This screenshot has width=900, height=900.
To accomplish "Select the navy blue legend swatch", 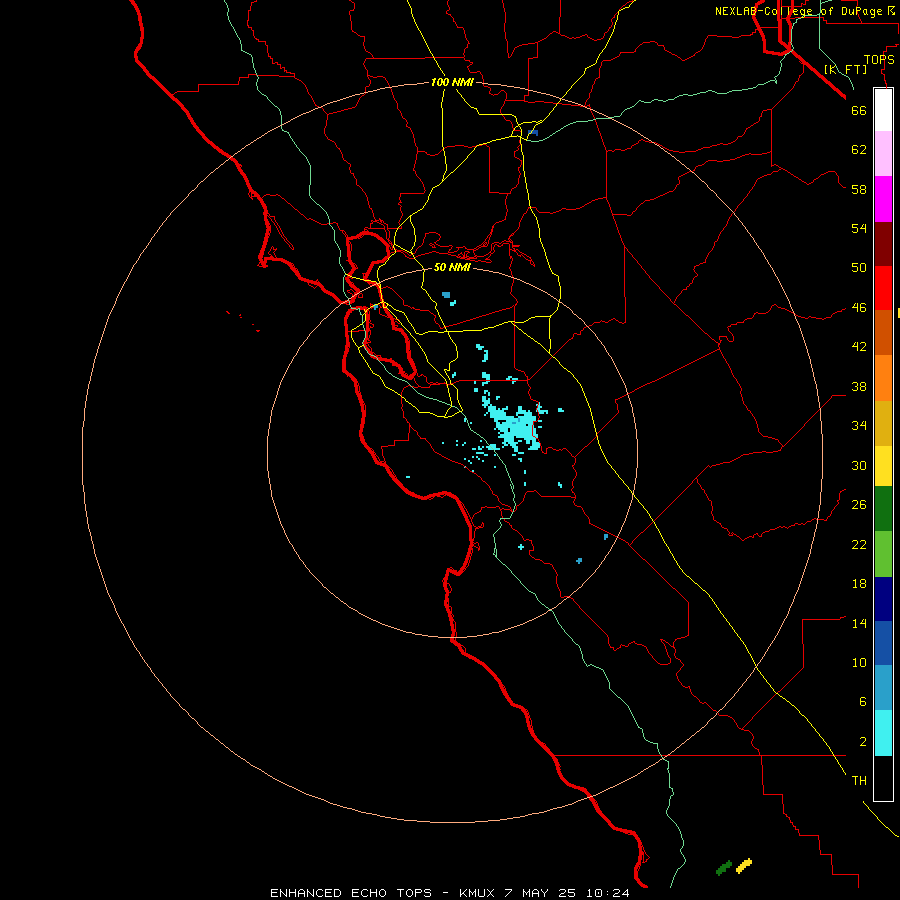I will [x=883, y=599].
